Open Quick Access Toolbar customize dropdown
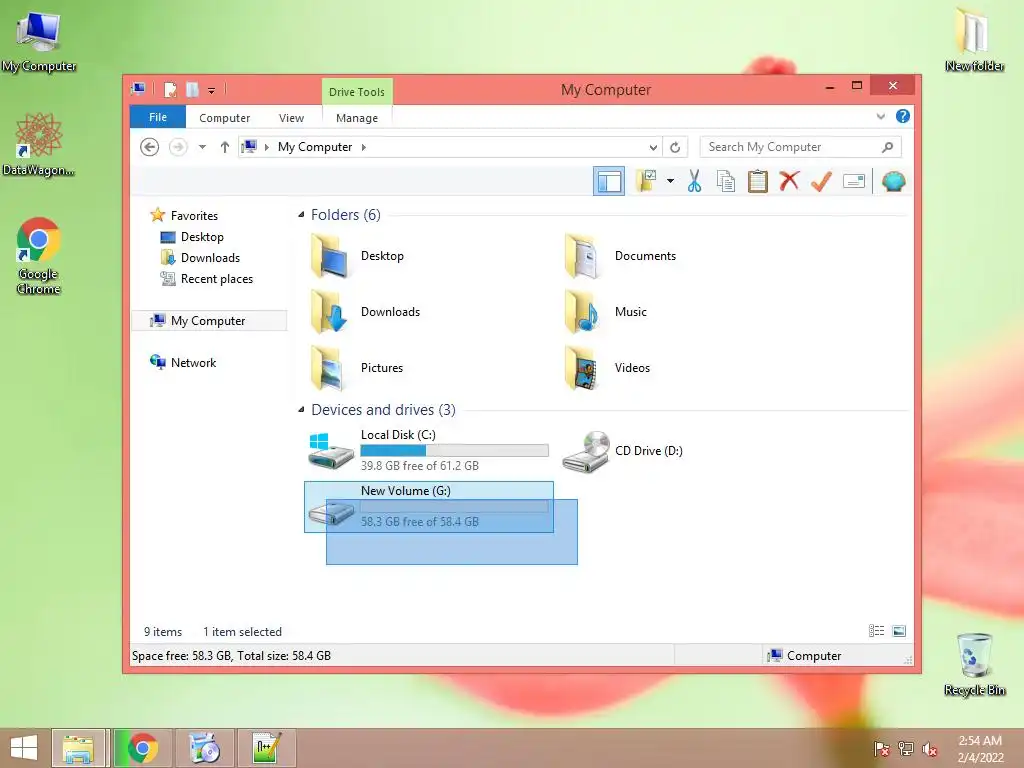This screenshot has width=1024, height=768. coord(212,90)
